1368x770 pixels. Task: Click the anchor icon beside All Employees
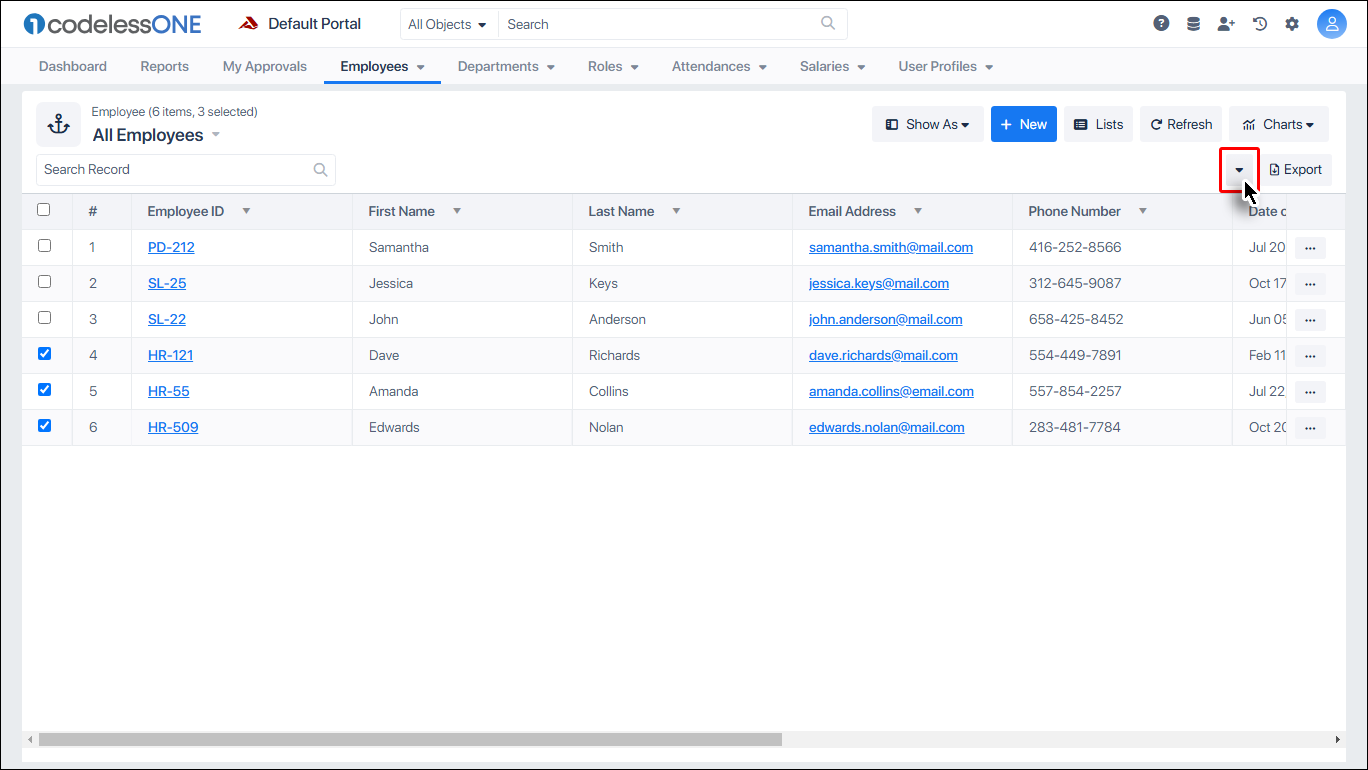pos(58,124)
